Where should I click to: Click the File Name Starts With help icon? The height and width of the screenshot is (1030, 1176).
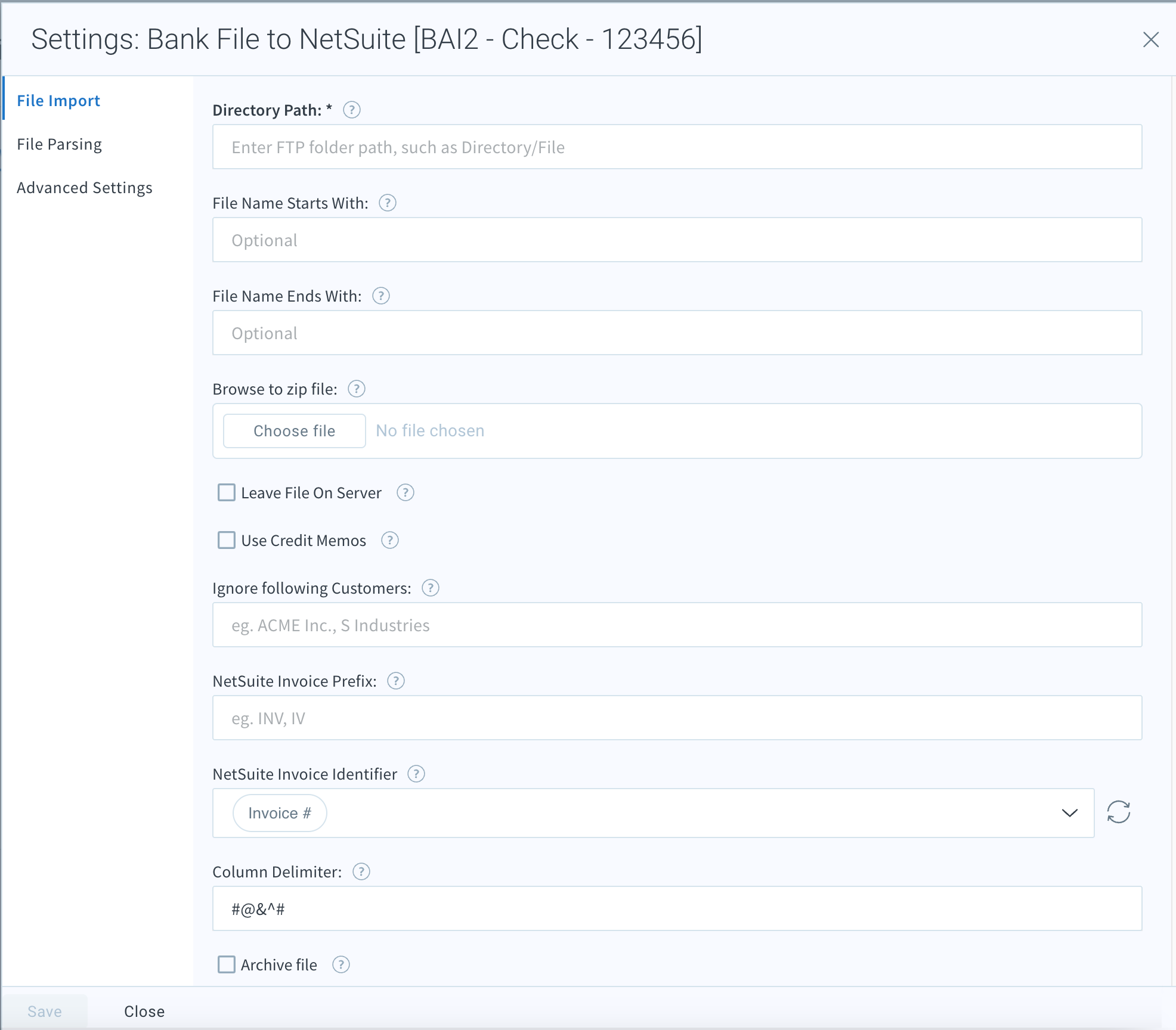pyautogui.click(x=387, y=203)
